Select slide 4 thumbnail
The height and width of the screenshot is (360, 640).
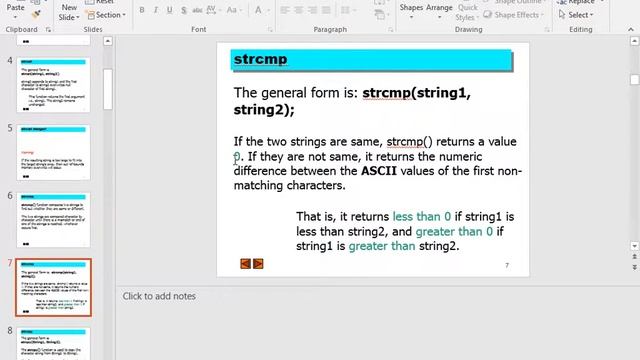pos(53,84)
